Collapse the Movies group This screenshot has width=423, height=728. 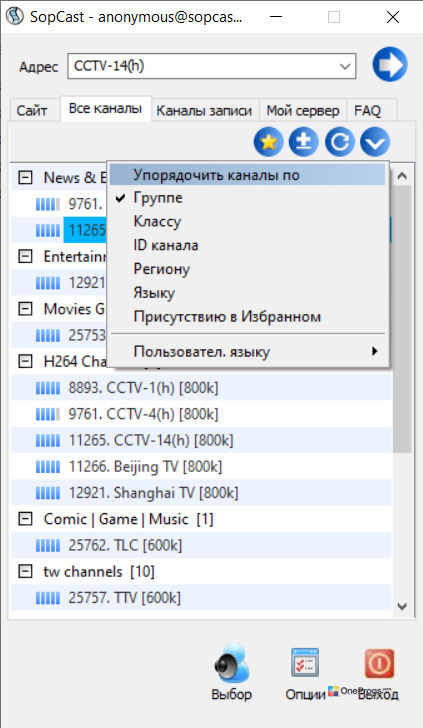click(x=25, y=309)
